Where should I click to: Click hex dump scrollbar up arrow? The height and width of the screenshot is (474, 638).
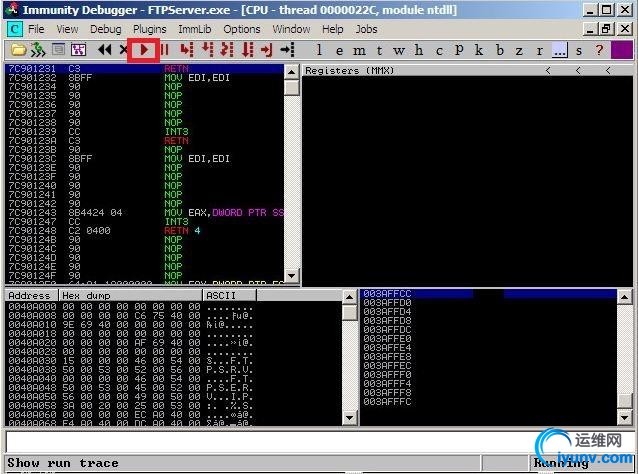(x=350, y=297)
